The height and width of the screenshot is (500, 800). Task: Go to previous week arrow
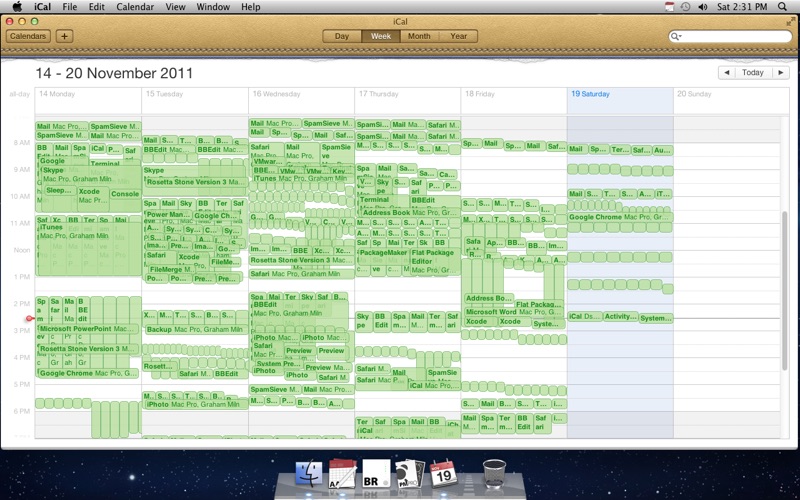tap(727, 72)
